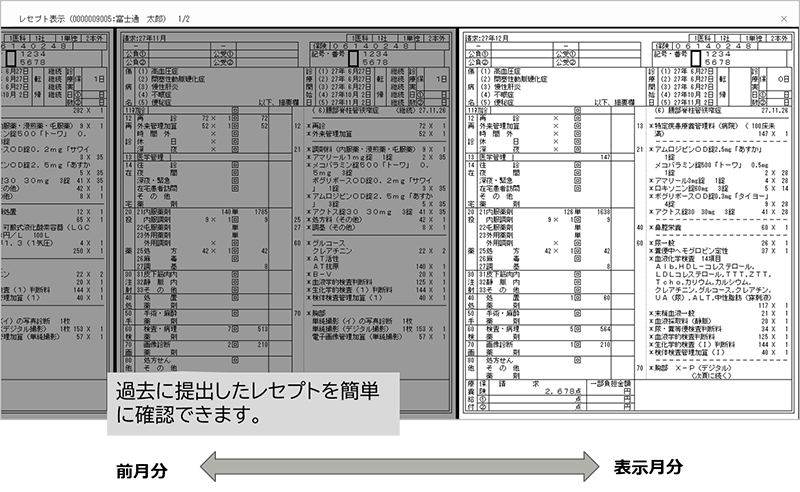Click 医学管理 row on December receipt

(x=492, y=157)
